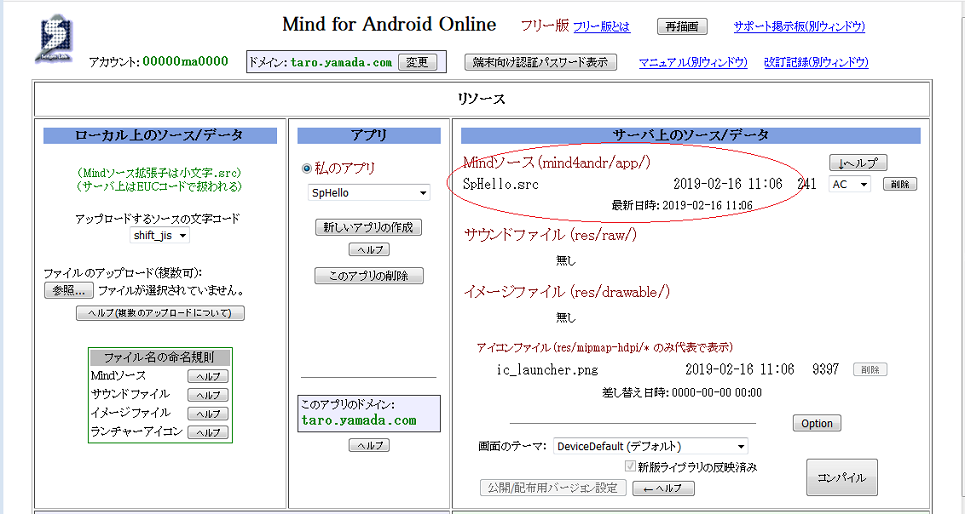Click このアプリの削除 button
This screenshot has width=965, height=514.
pos(369,276)
